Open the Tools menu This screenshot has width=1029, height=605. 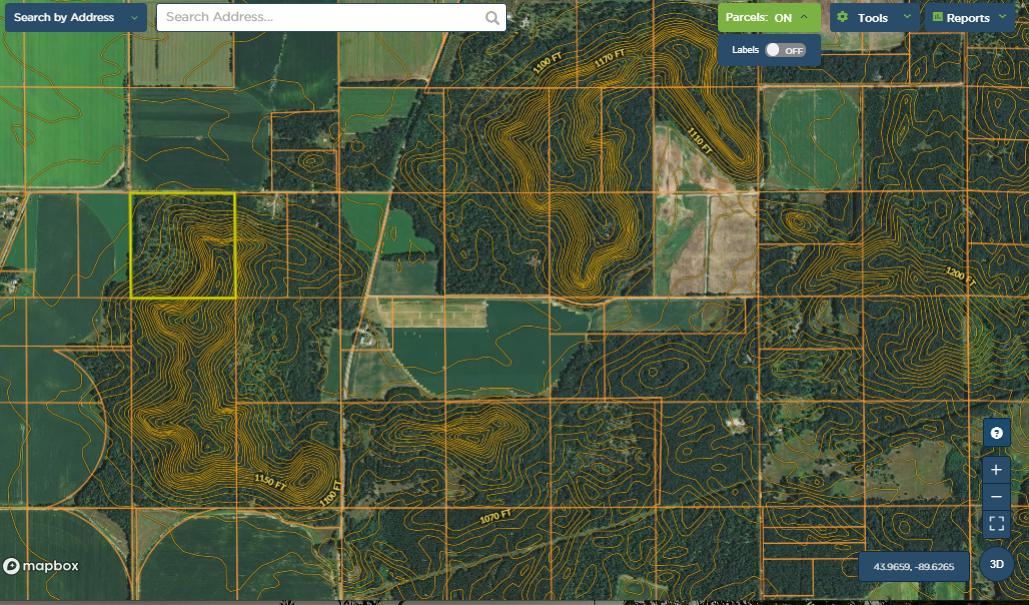click(x=873, y=18)
